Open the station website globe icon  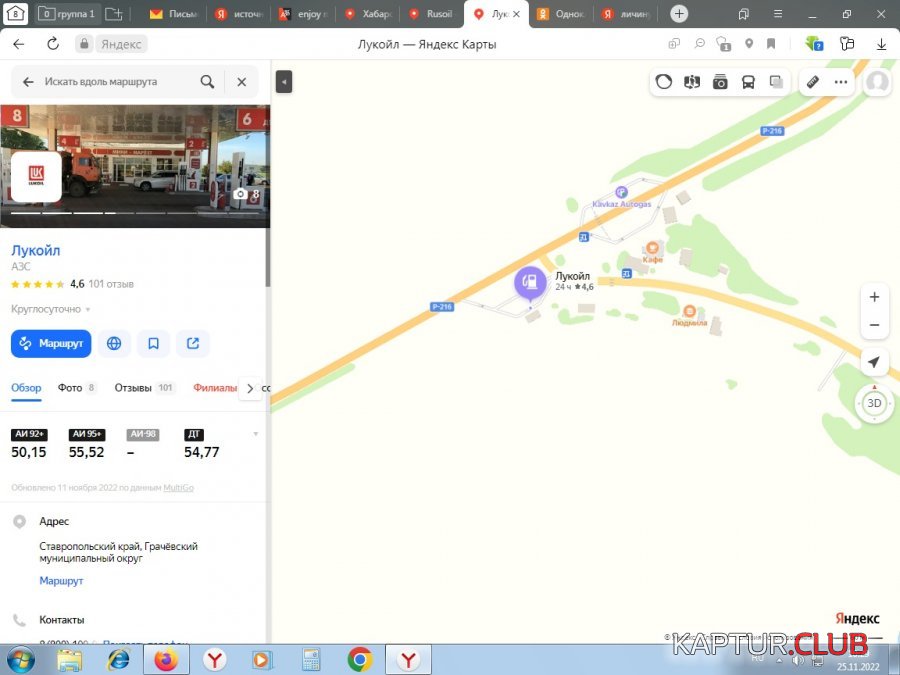coord(114,343)
